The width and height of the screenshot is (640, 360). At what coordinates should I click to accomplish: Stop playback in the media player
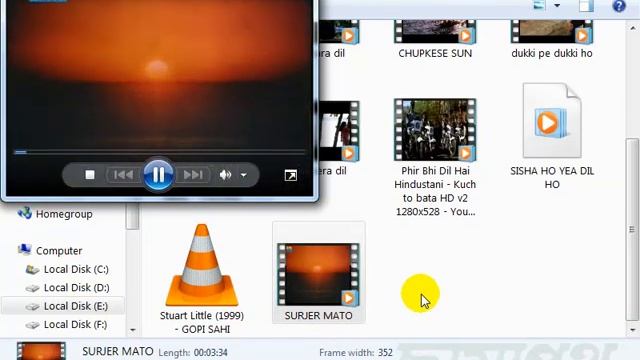coord(90,175)
